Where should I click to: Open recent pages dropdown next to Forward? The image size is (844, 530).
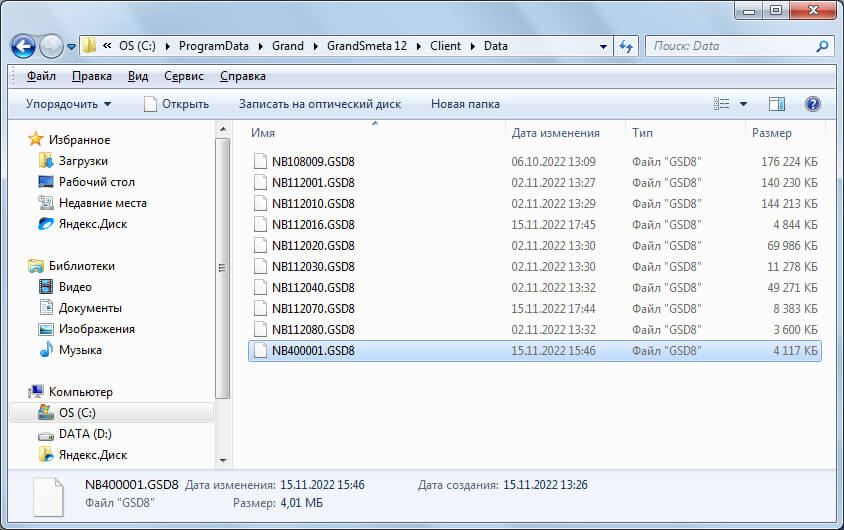(x=71, y=47)
